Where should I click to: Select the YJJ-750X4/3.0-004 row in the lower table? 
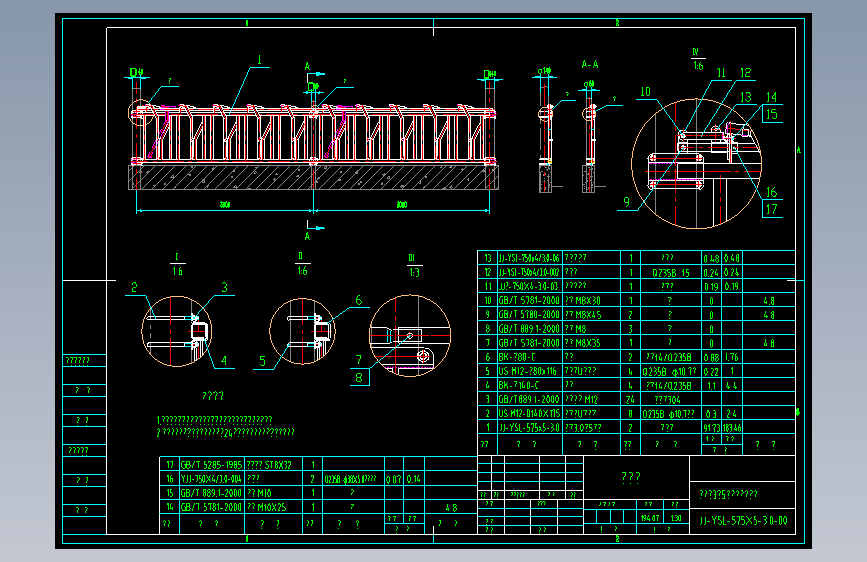[x=318, y=479]
